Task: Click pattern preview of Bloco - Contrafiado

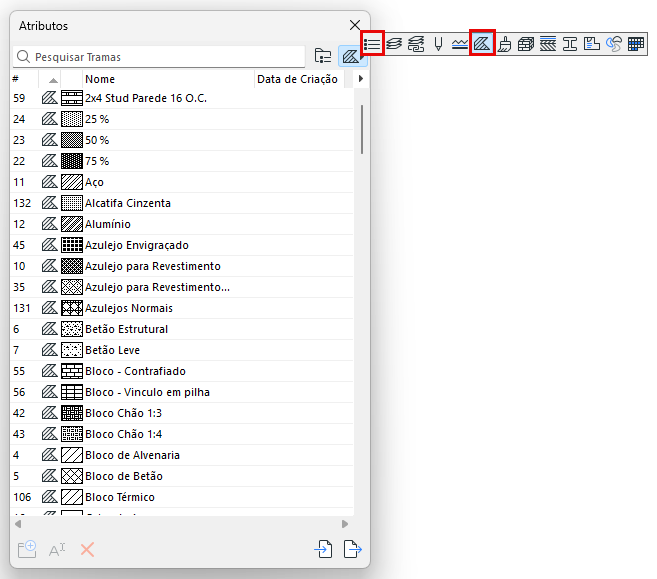Action: (72, 371)
